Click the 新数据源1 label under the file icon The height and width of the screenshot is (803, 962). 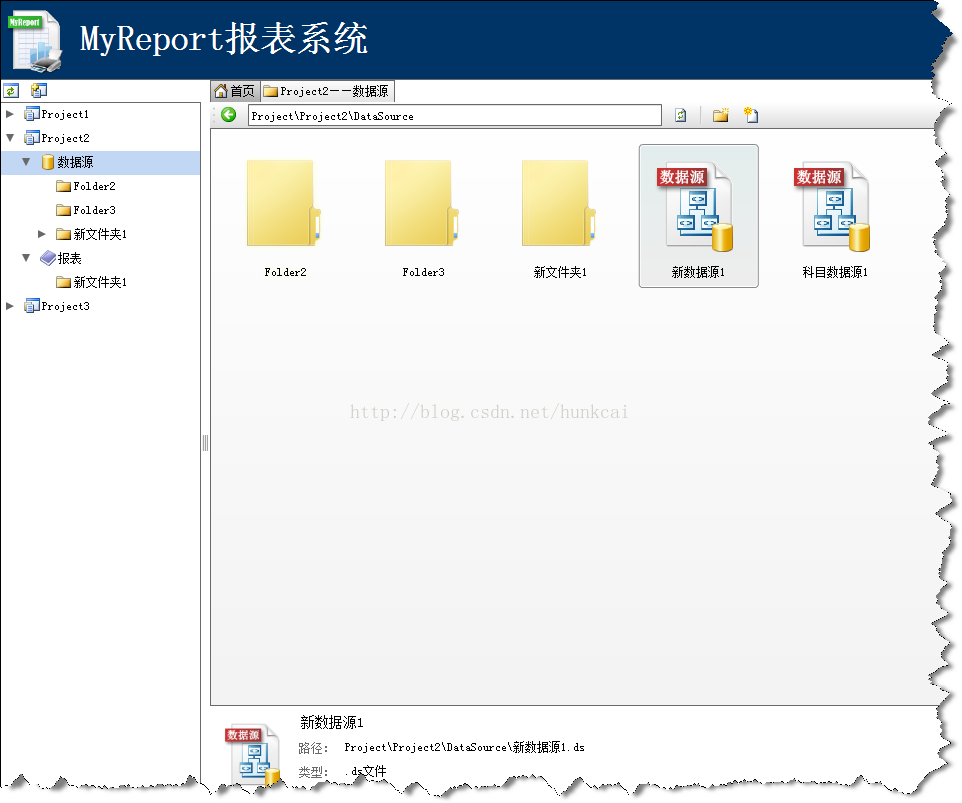(x=698, y=272)
